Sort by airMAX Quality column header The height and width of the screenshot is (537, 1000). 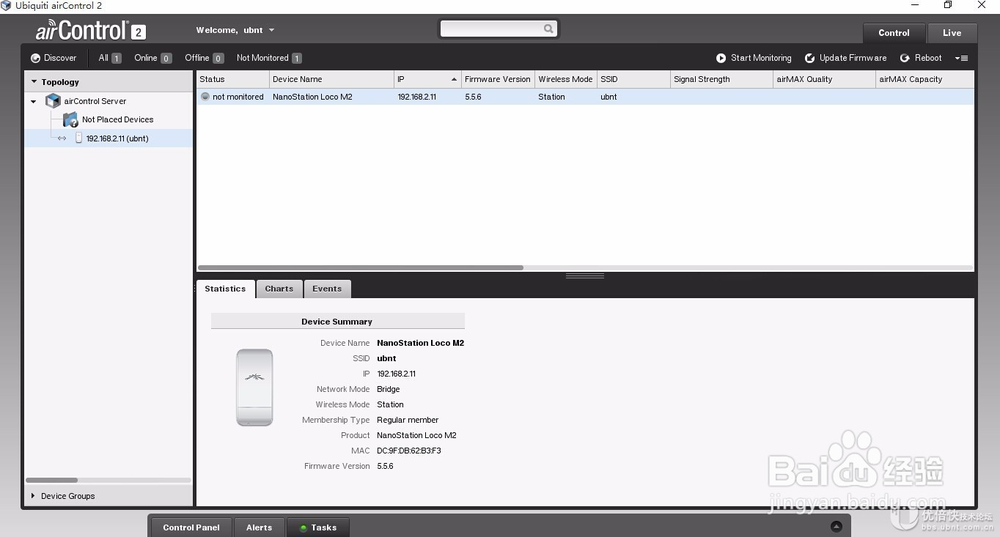pyautogui.click(x=824, y=79)
